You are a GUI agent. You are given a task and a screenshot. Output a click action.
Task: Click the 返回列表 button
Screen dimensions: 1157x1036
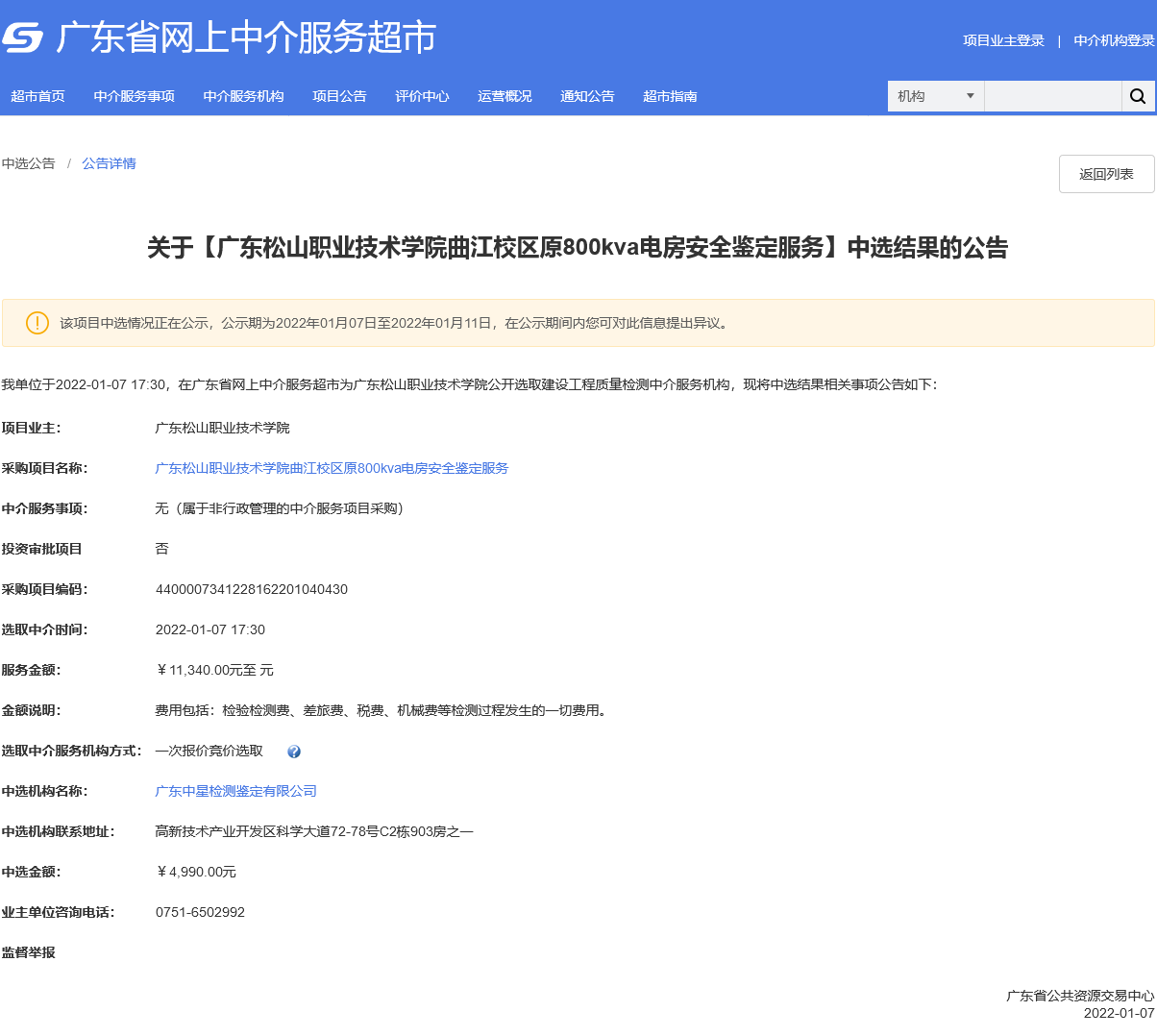[x=1107, y=174]
